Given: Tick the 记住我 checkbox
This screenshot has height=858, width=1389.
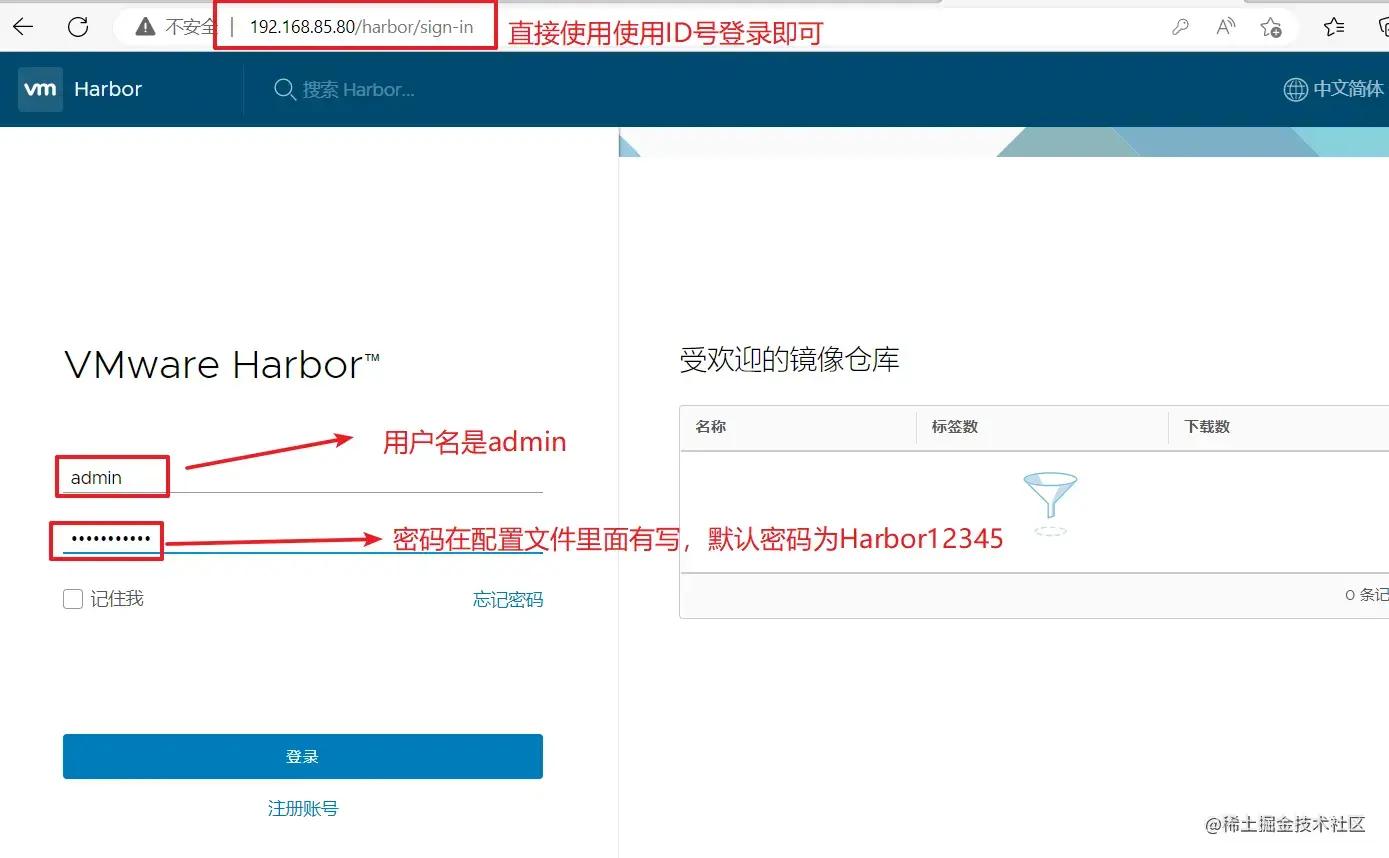Looking at the screenshot, I should pyautogui.click(x=73, y=599).
